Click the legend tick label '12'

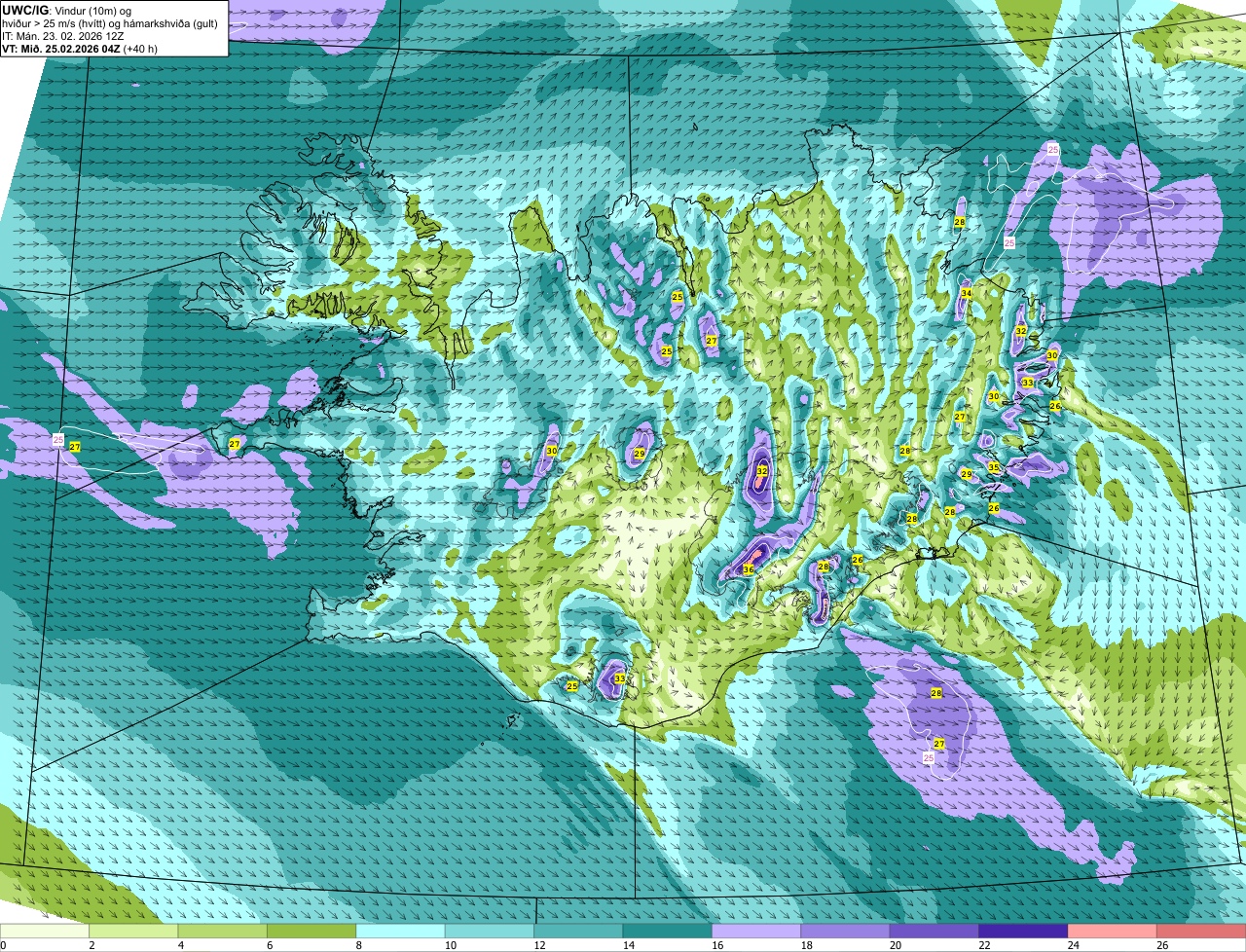coord(538,945)
